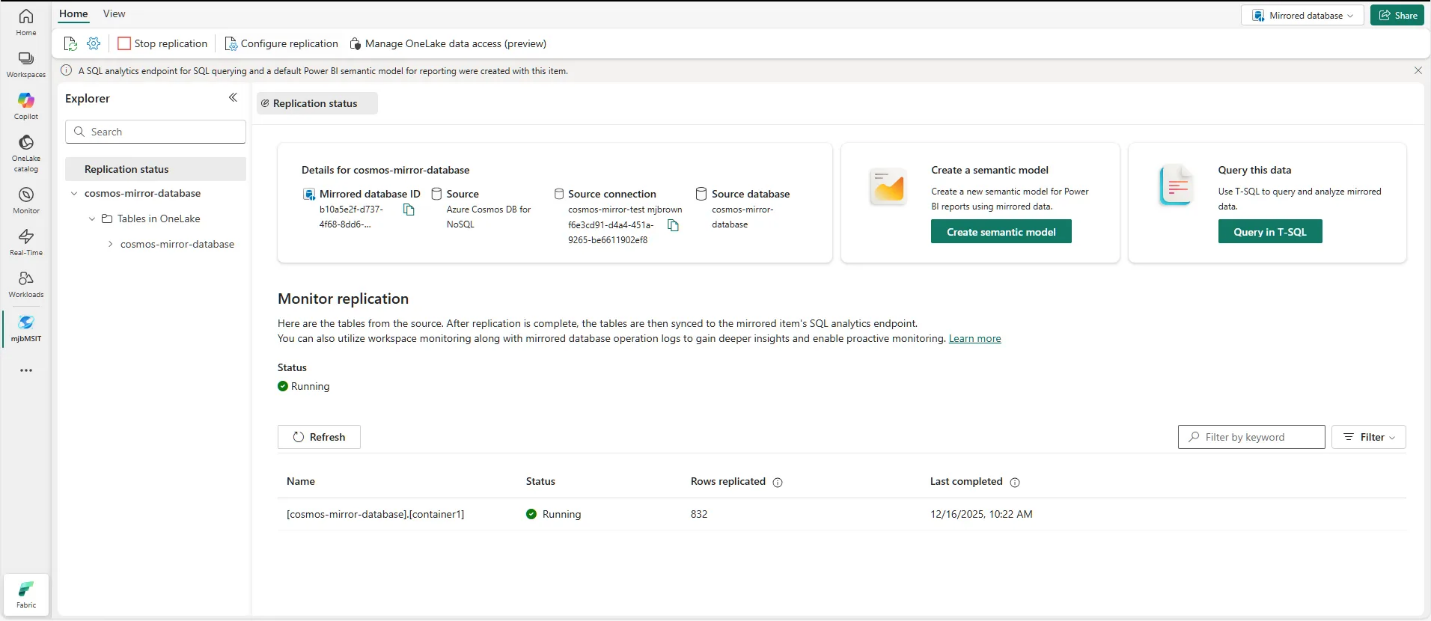Screen dimensions: 1431x621
Task: Switch to the View tab
Action: point(114,14)
